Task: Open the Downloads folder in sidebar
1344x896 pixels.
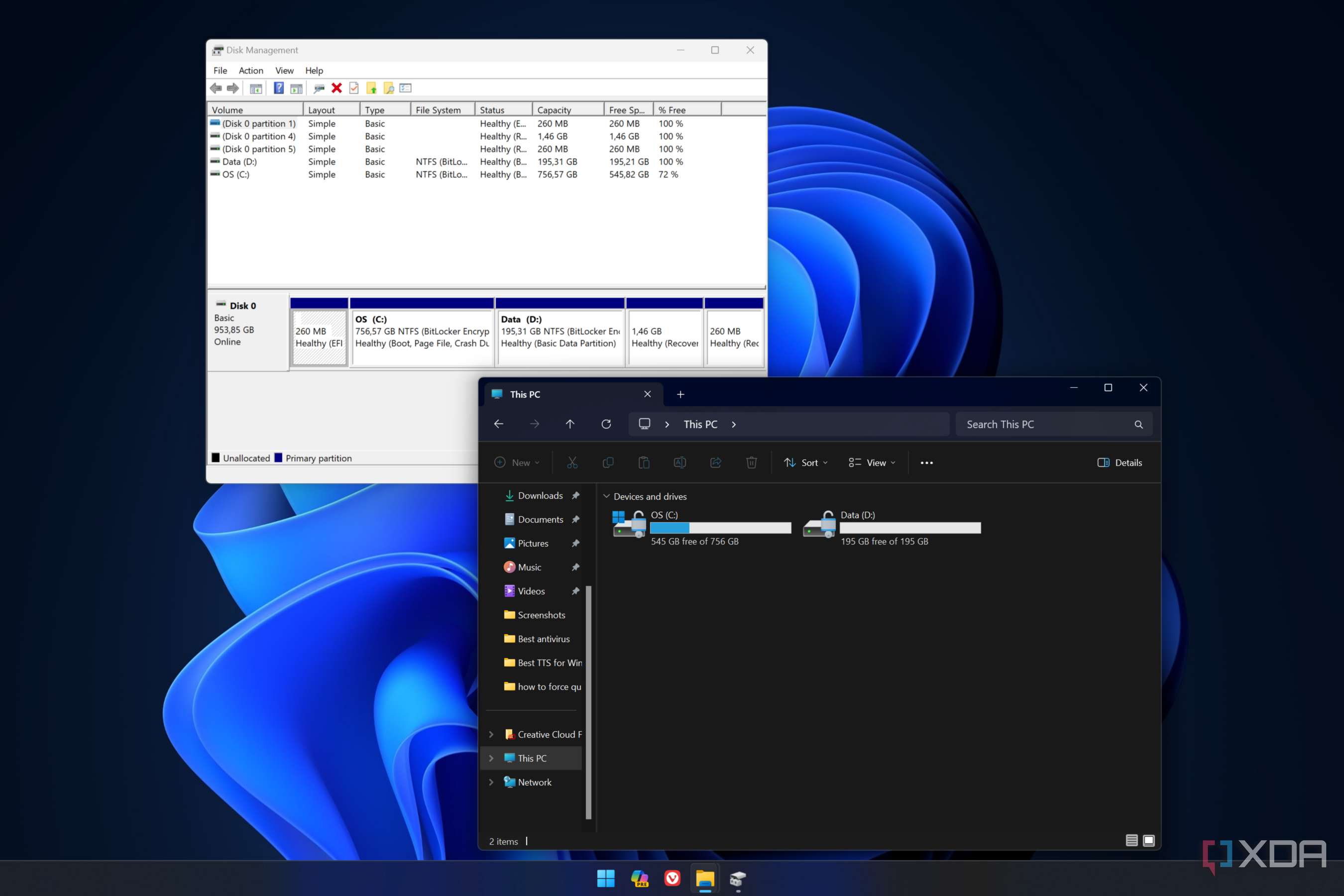Action: (540, 495)
